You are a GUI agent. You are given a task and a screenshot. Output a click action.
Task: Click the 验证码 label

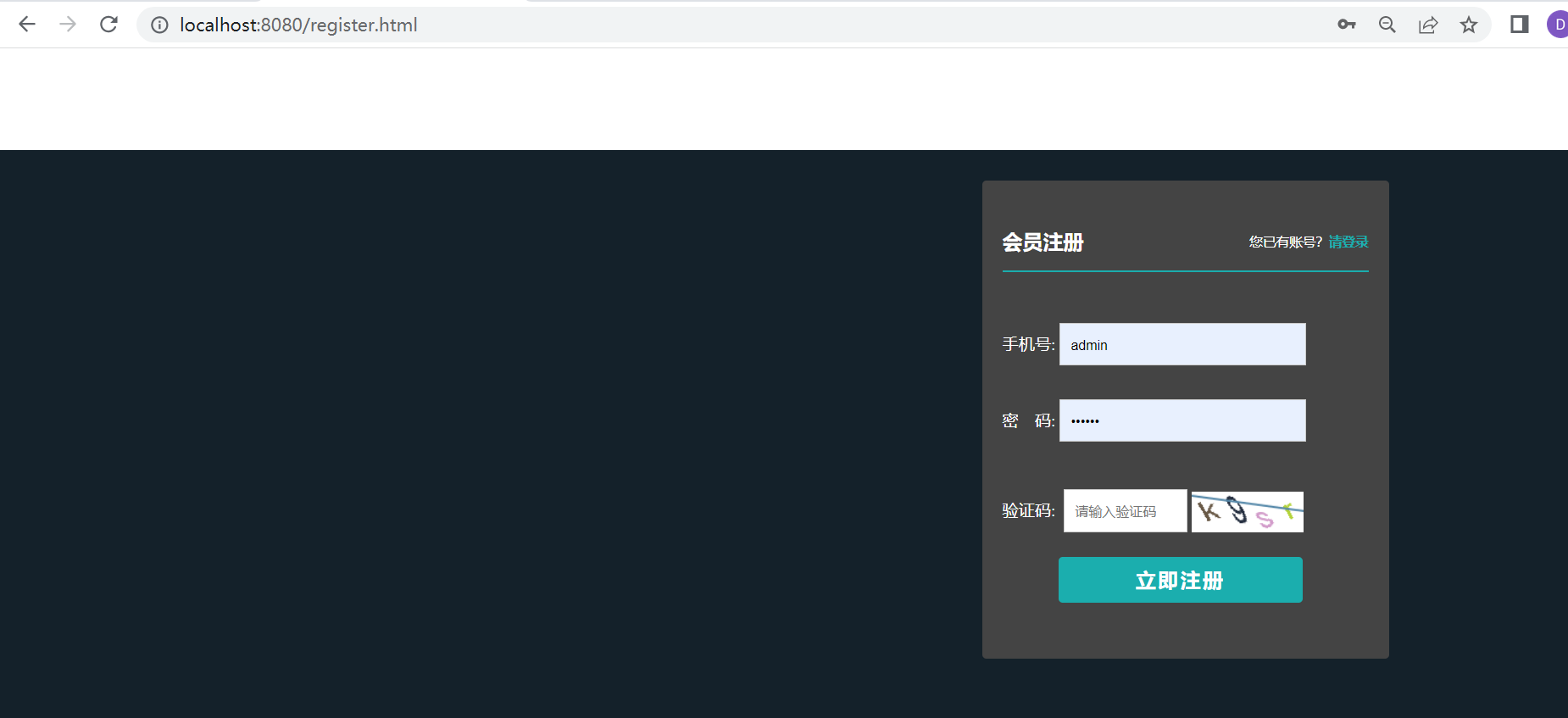(1029, 510)
